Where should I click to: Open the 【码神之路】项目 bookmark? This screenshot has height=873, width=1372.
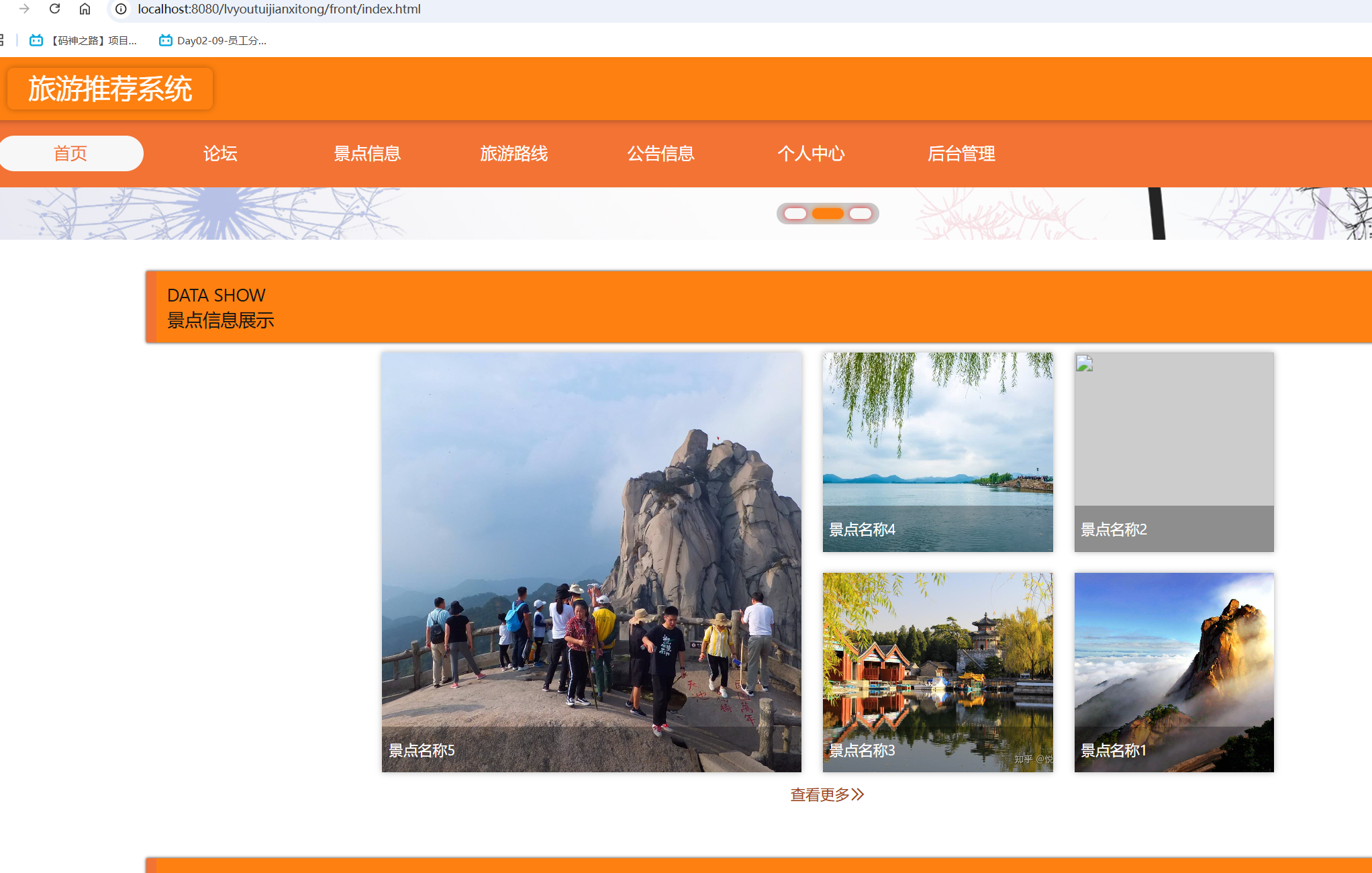click(84, 40)
